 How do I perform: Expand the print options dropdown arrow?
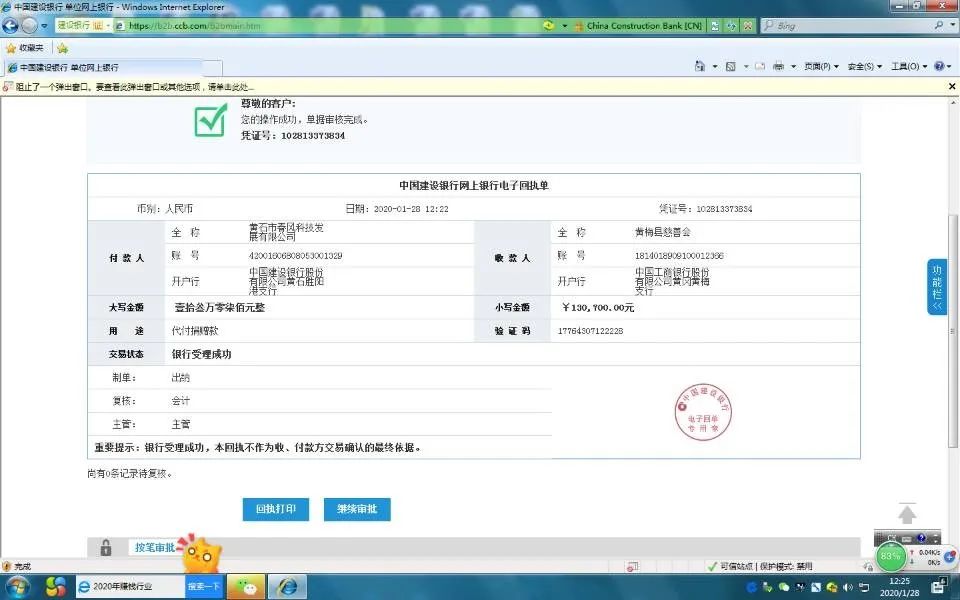[793, 66]
